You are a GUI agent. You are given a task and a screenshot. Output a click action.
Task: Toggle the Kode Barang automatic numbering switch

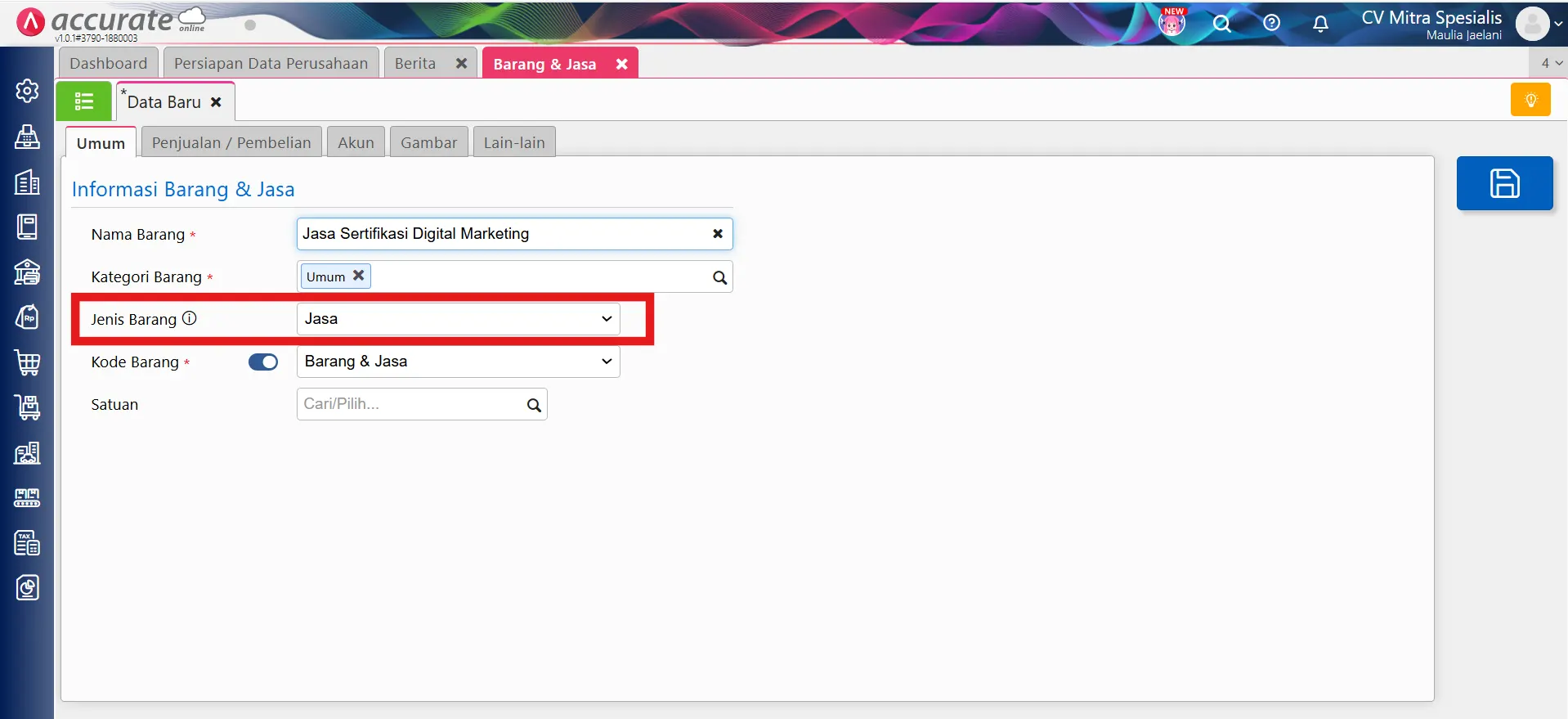pos(263,362)
